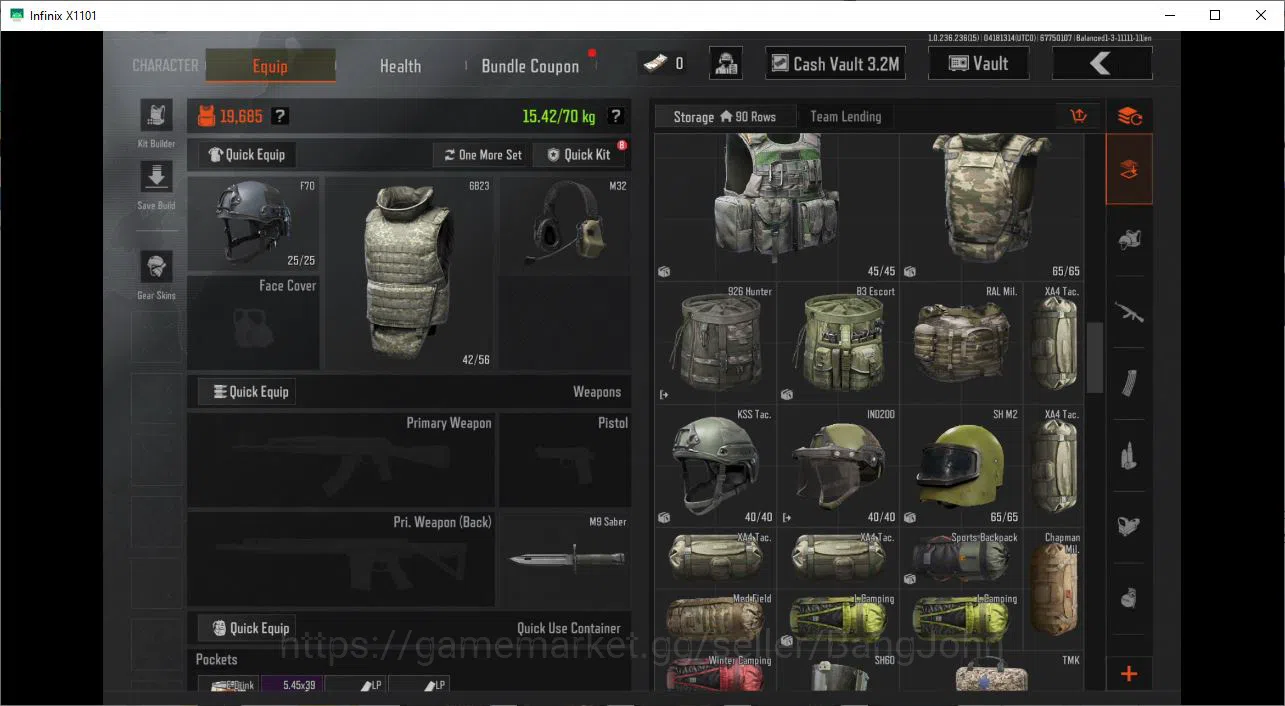
Task: Select the RAL Mil. backpack
Action: 961,343
